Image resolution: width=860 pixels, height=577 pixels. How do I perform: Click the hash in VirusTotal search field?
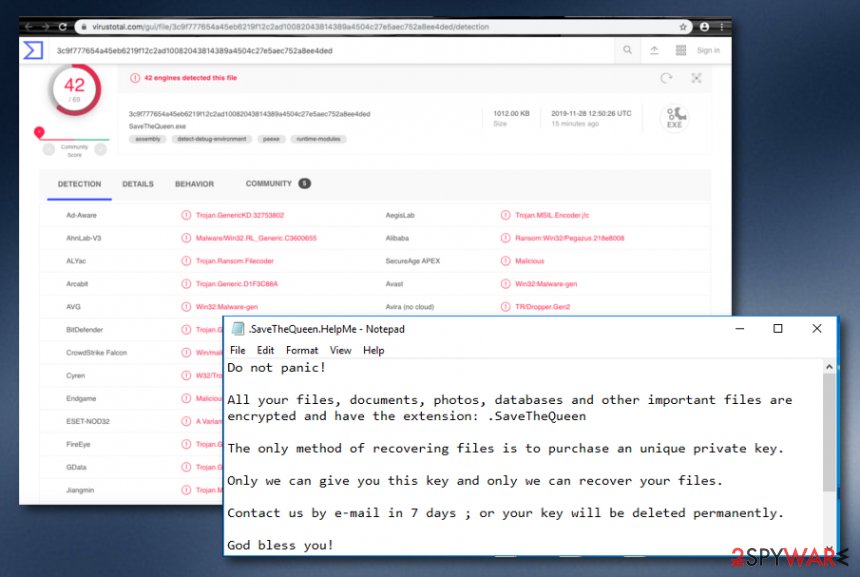click(195, 50)
